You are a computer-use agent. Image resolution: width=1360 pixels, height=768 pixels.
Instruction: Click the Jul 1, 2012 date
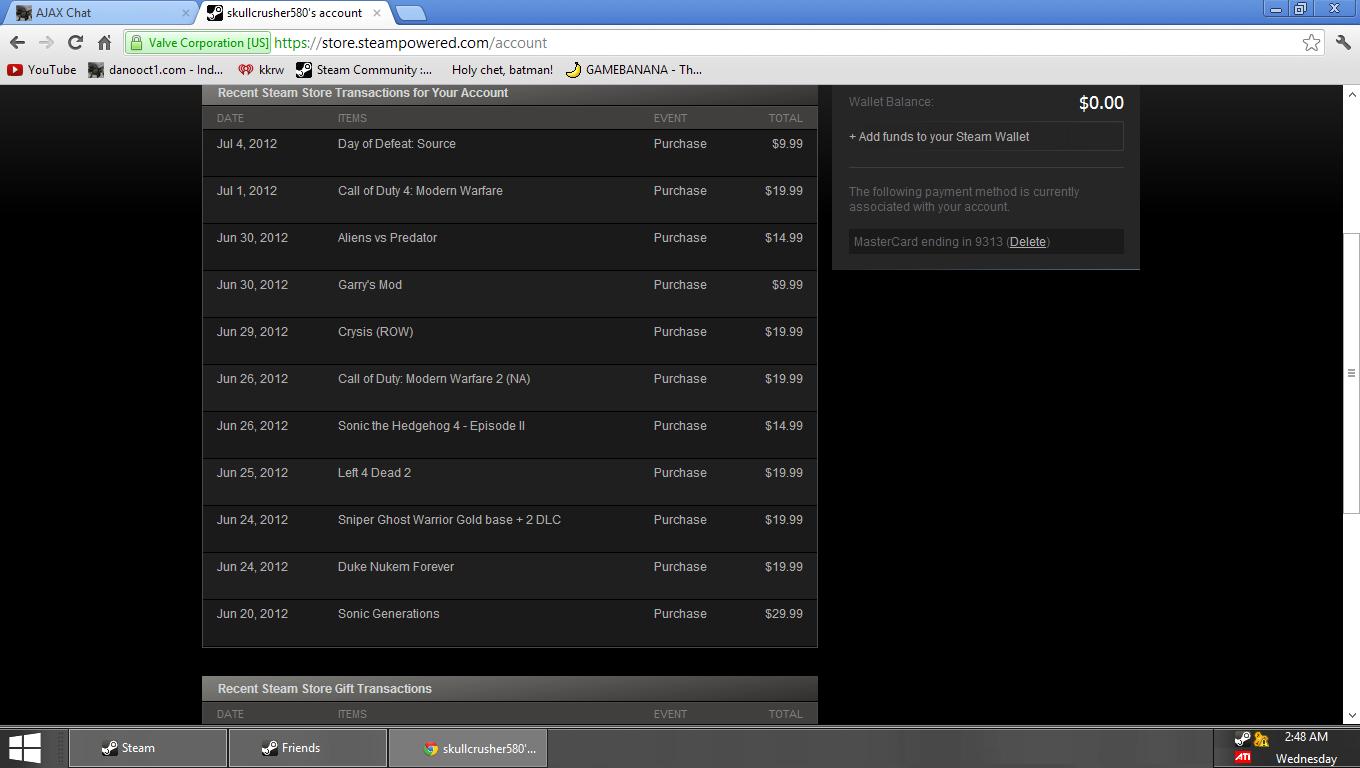247,191
